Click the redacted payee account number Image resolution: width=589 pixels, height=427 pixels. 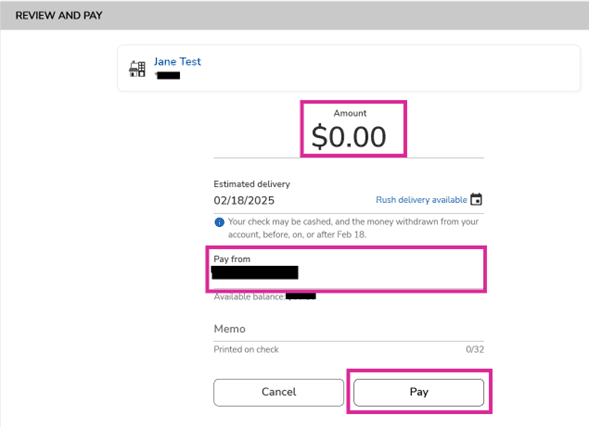[x=168, y=75]
